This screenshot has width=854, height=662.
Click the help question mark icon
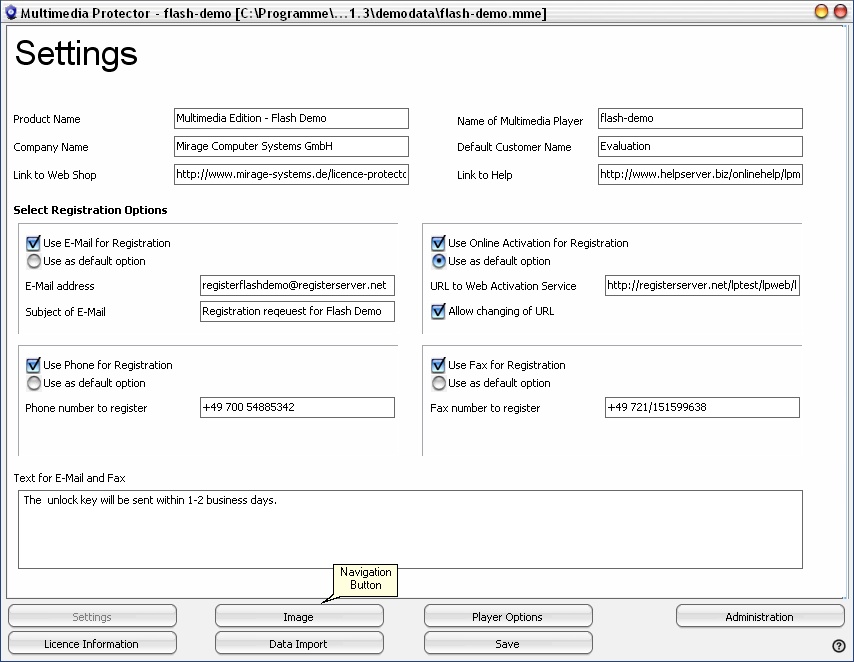point(839,645)
